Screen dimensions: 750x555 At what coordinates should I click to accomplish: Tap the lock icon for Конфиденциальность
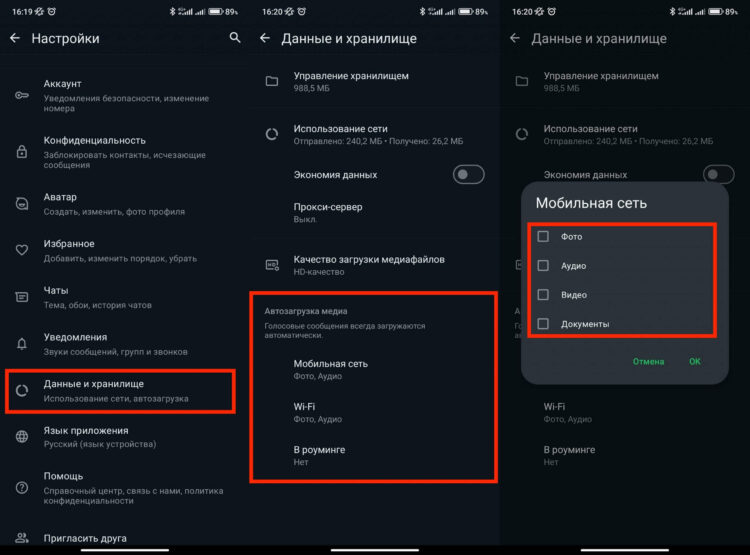pos(21,151)
